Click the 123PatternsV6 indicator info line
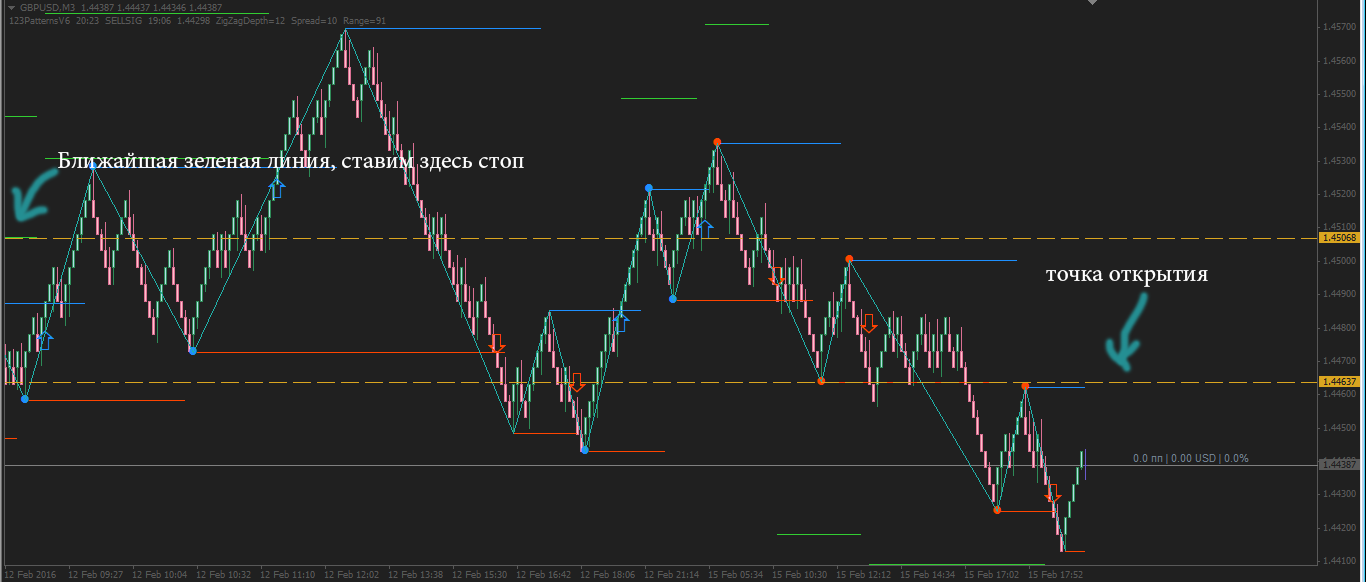 pos(197,20)
